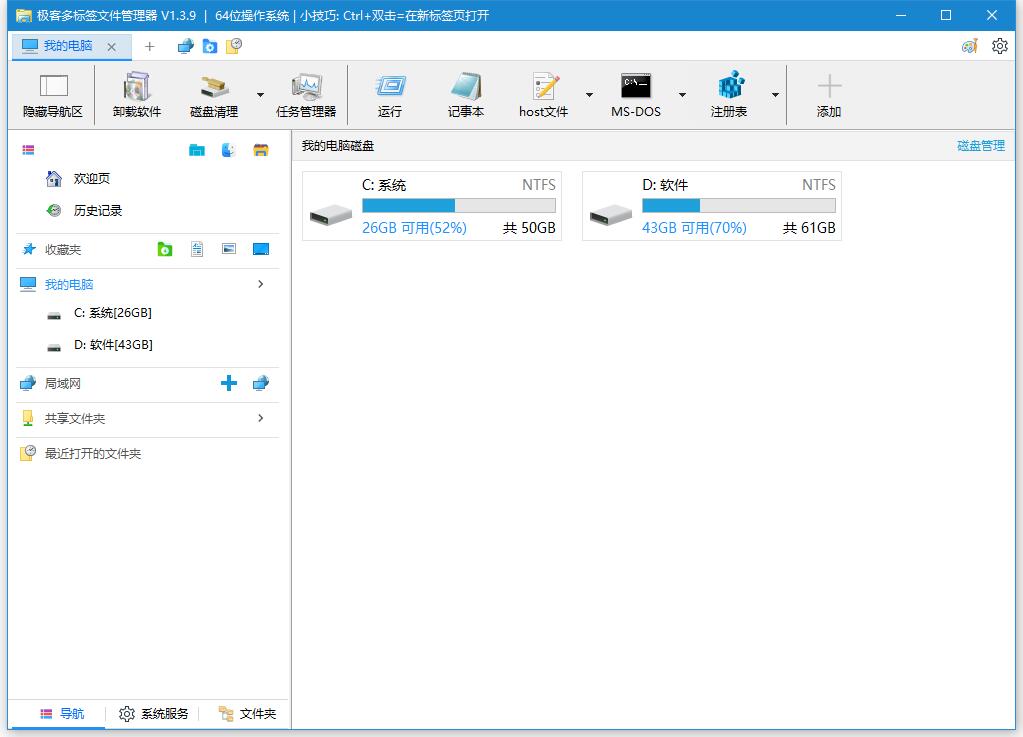
Task: Expand the 我的电脑 sidebar chevron
Action: (x=261, y=284)
